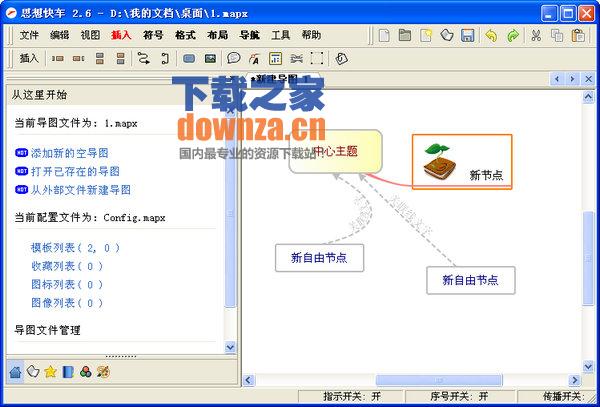Click the bracket-shaped relation line icon
The image size is (600, 407).
pos(165,59)
